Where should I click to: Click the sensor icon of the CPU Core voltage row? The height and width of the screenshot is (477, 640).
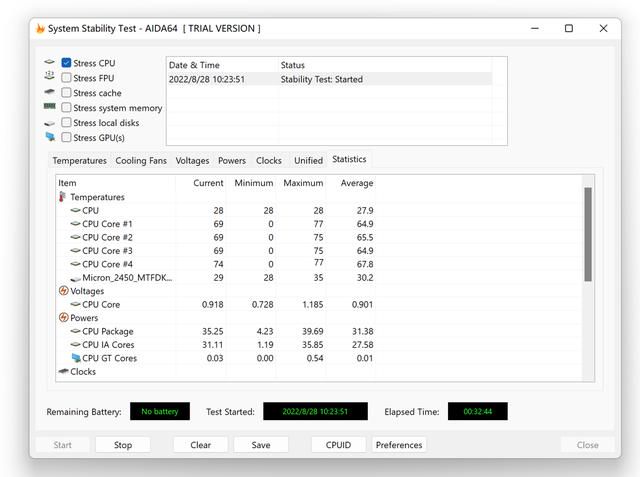click(x=76, y=304)
